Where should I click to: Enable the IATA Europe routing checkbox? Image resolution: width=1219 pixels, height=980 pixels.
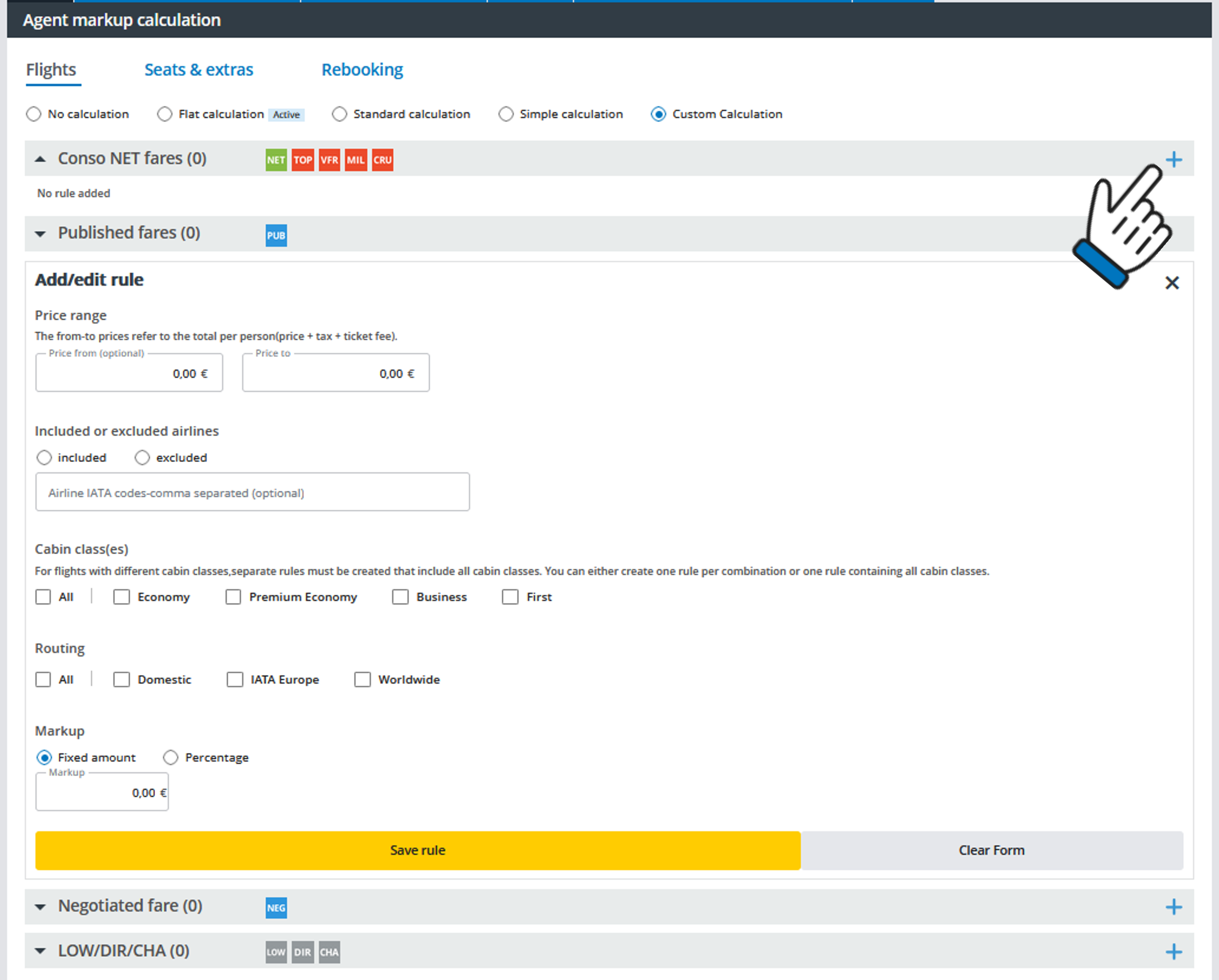coord(234,679)
